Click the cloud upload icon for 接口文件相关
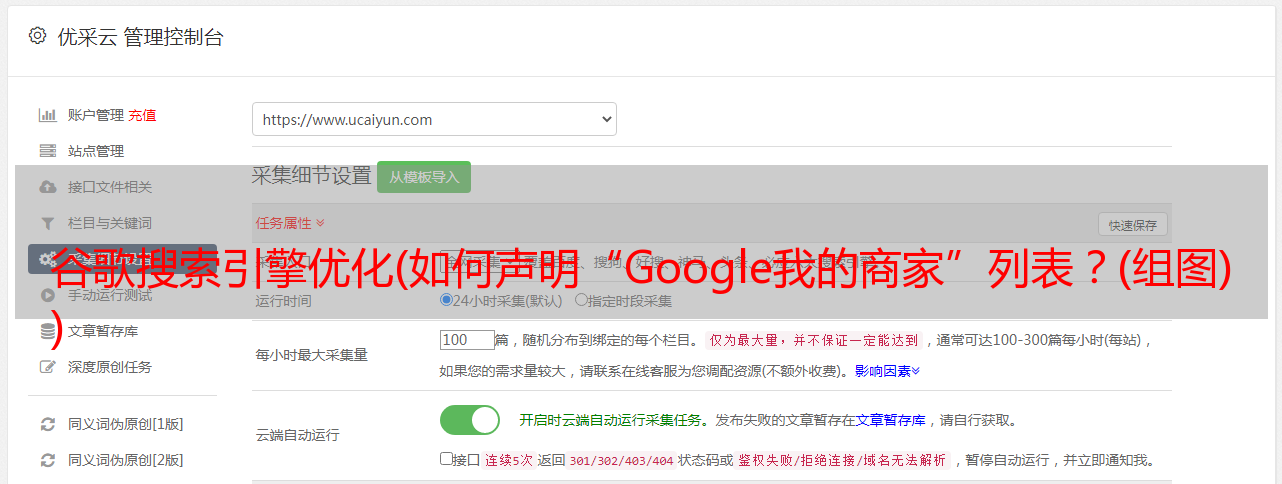The image size is (1282, 484). pos(47,187)
